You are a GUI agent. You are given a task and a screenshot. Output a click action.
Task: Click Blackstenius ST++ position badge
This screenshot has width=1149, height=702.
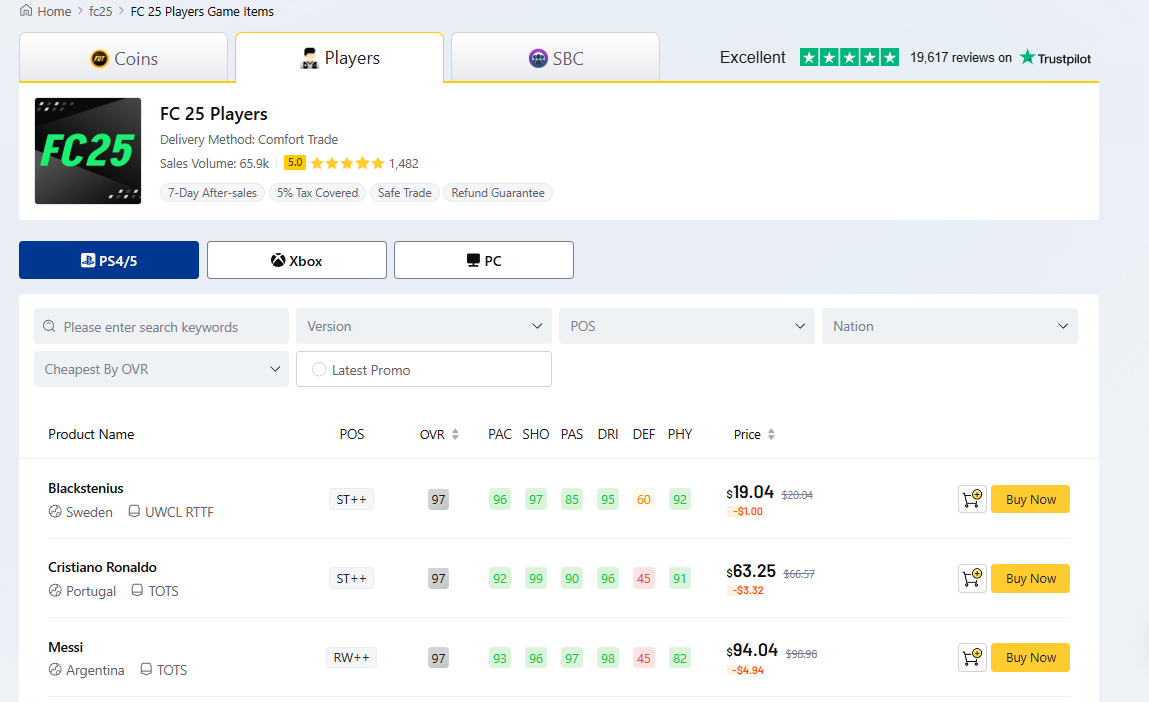[x=351, y=500]
